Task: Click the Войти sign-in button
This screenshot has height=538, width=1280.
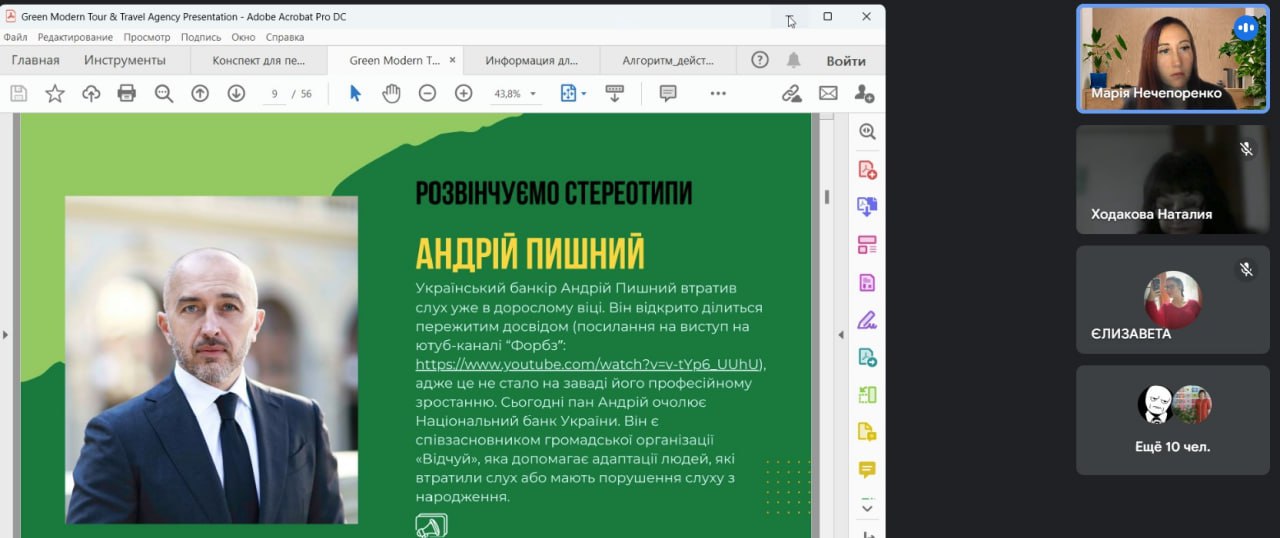Action: click(x=846, y=60)
